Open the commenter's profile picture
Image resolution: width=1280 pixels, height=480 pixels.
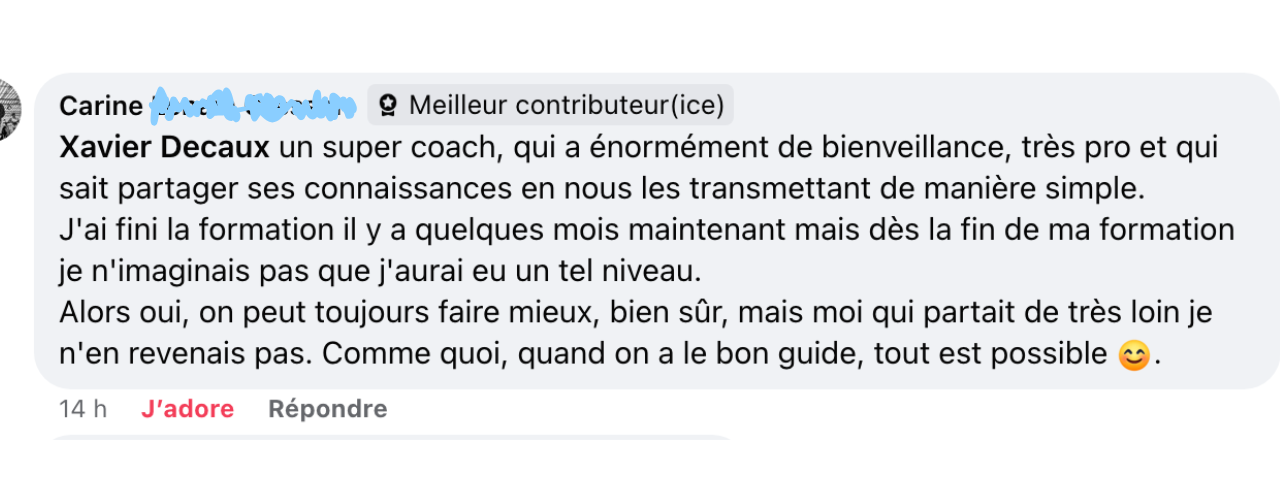click(x=10, y=107)
